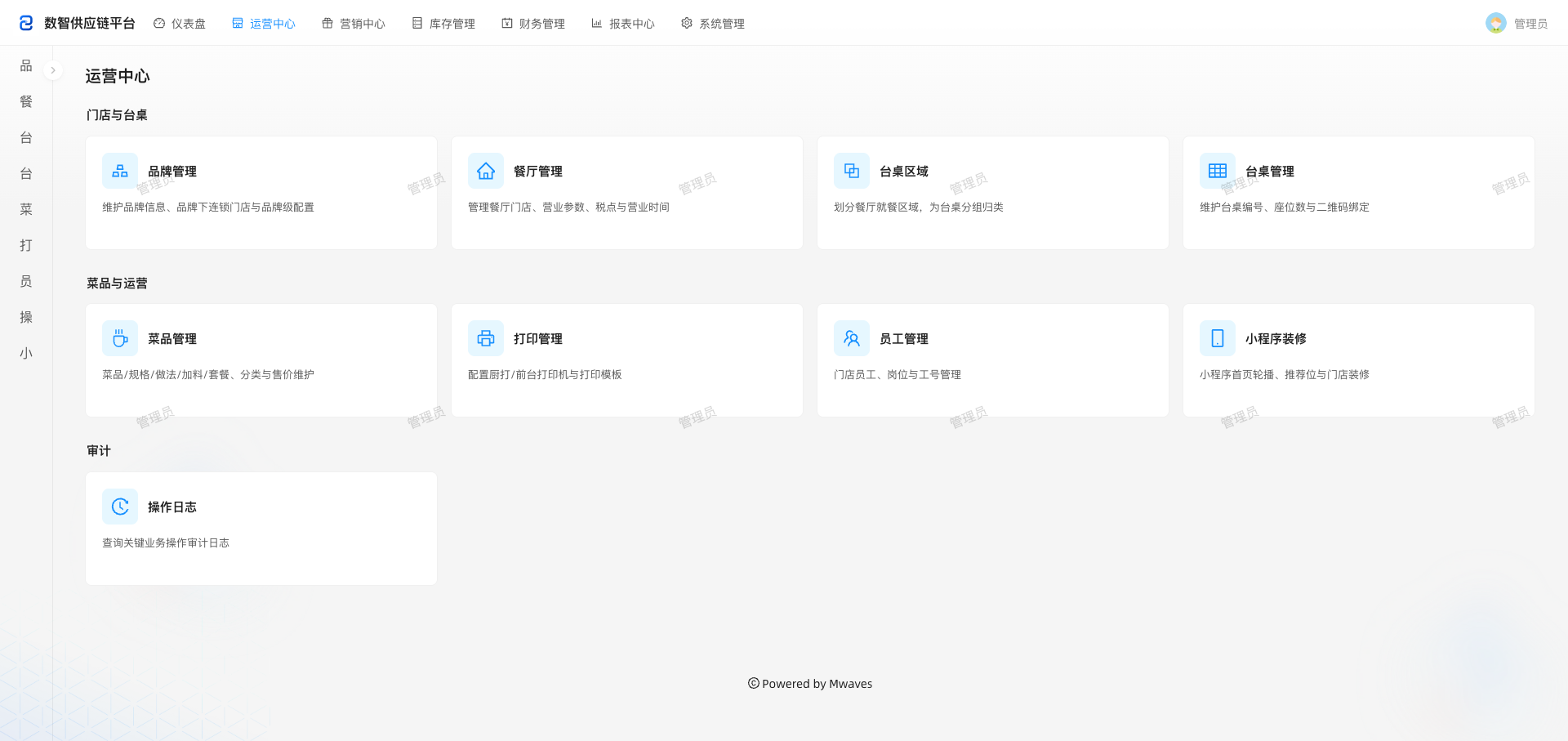Open 库存管理 in top navigation
Screen dimensions: 1568x741
(443, 24)
